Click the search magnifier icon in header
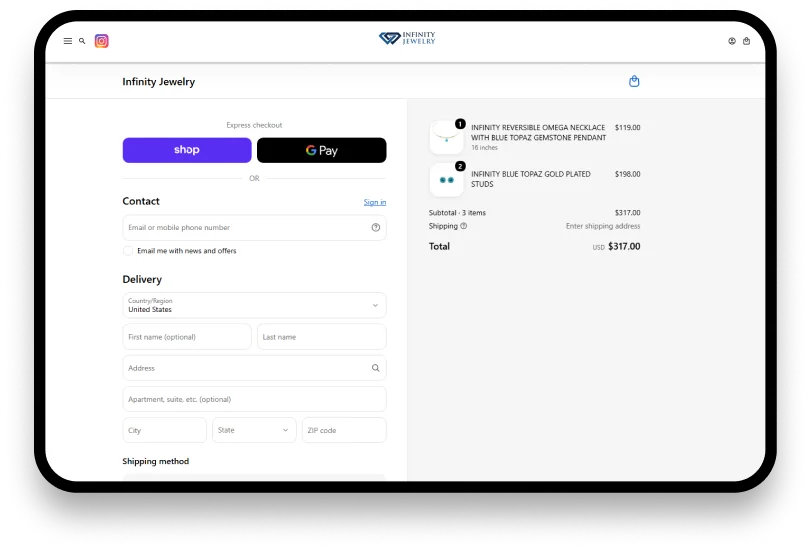Image resolution: width=811 pixels, height=551 pixels. tap(82, 41)
